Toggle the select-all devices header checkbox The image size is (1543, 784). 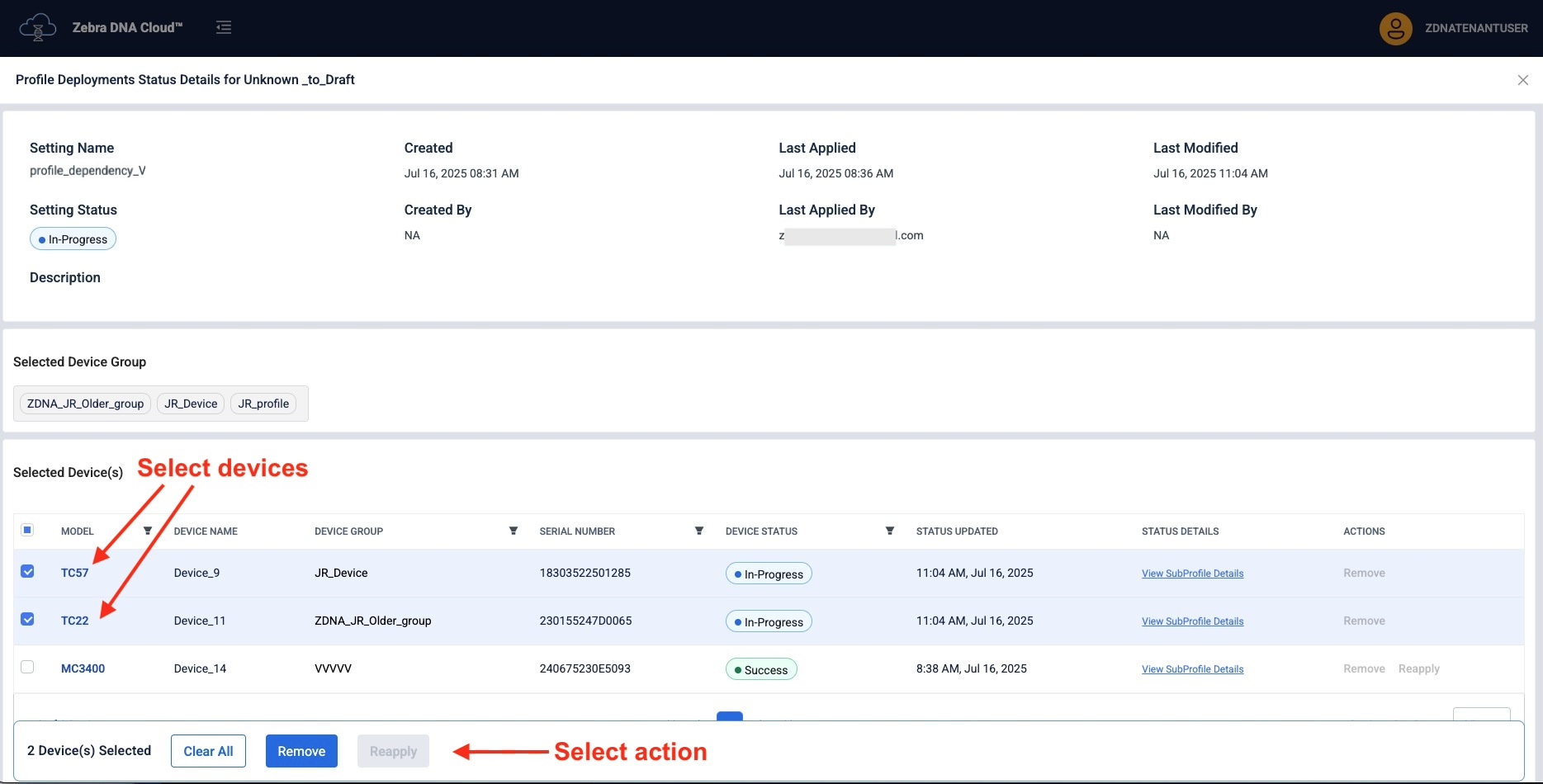pyautogui.click(x=27, y=530)
